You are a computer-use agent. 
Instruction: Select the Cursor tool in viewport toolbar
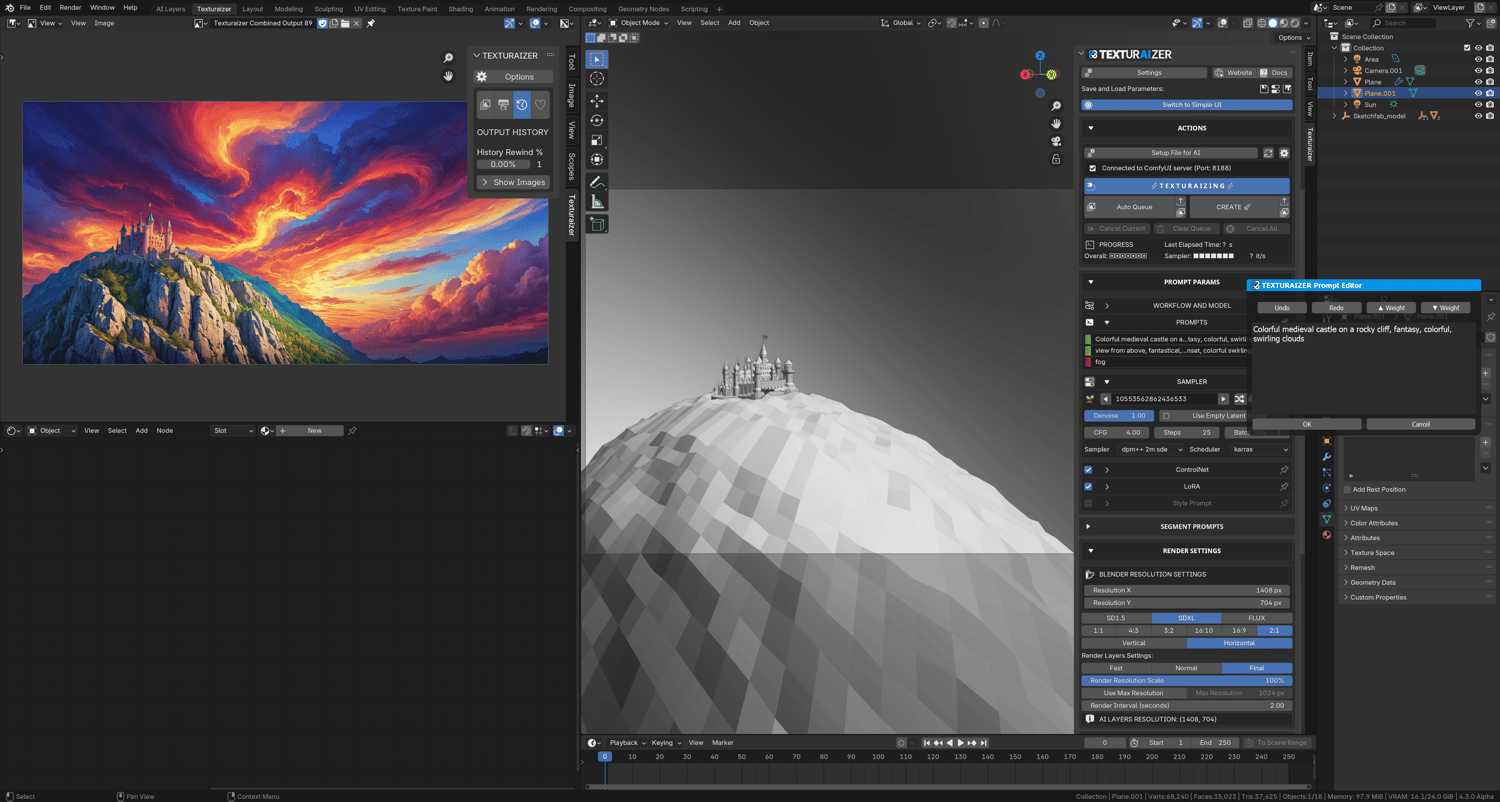coord(597,79)
